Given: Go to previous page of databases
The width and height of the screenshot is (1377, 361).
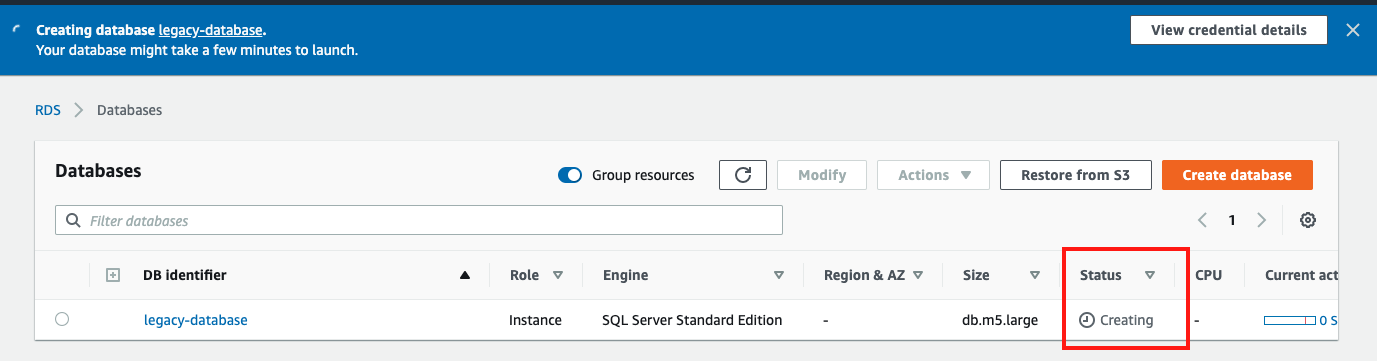Looking at the screenshot, I should (x=1202, y=220).
